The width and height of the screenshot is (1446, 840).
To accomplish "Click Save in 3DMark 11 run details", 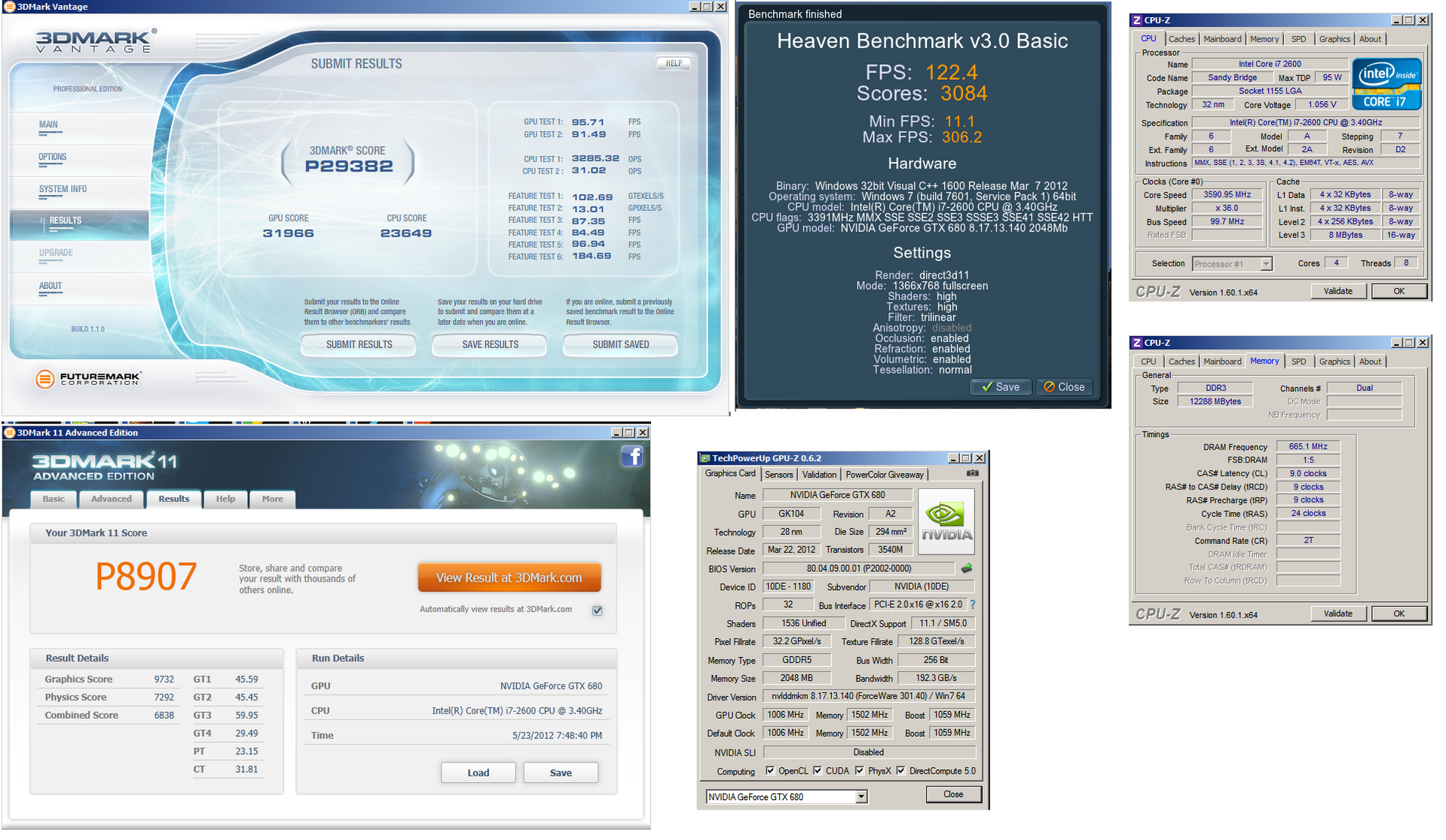I will tap(561, 773).
